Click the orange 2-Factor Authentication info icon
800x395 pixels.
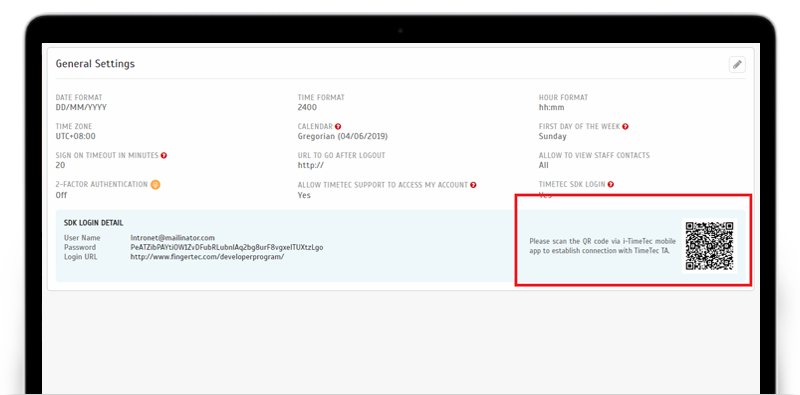point(156,185)
